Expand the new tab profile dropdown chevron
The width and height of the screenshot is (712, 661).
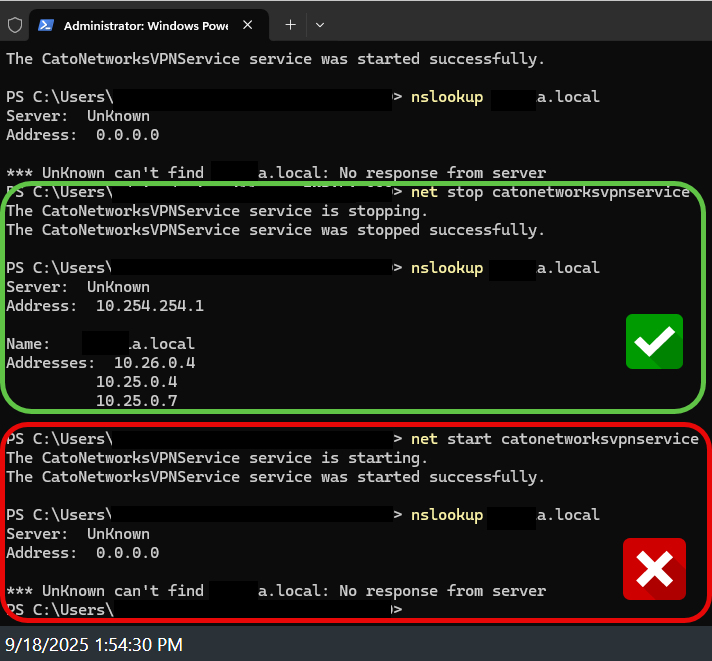click(x=320, y=24)
